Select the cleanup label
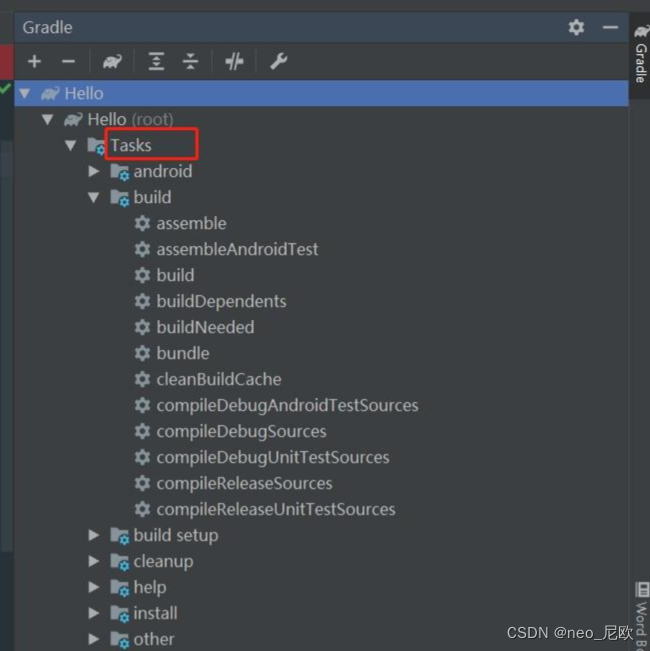Image resolution: width=650 pixels, height=651 pixels. pos(163,561)
